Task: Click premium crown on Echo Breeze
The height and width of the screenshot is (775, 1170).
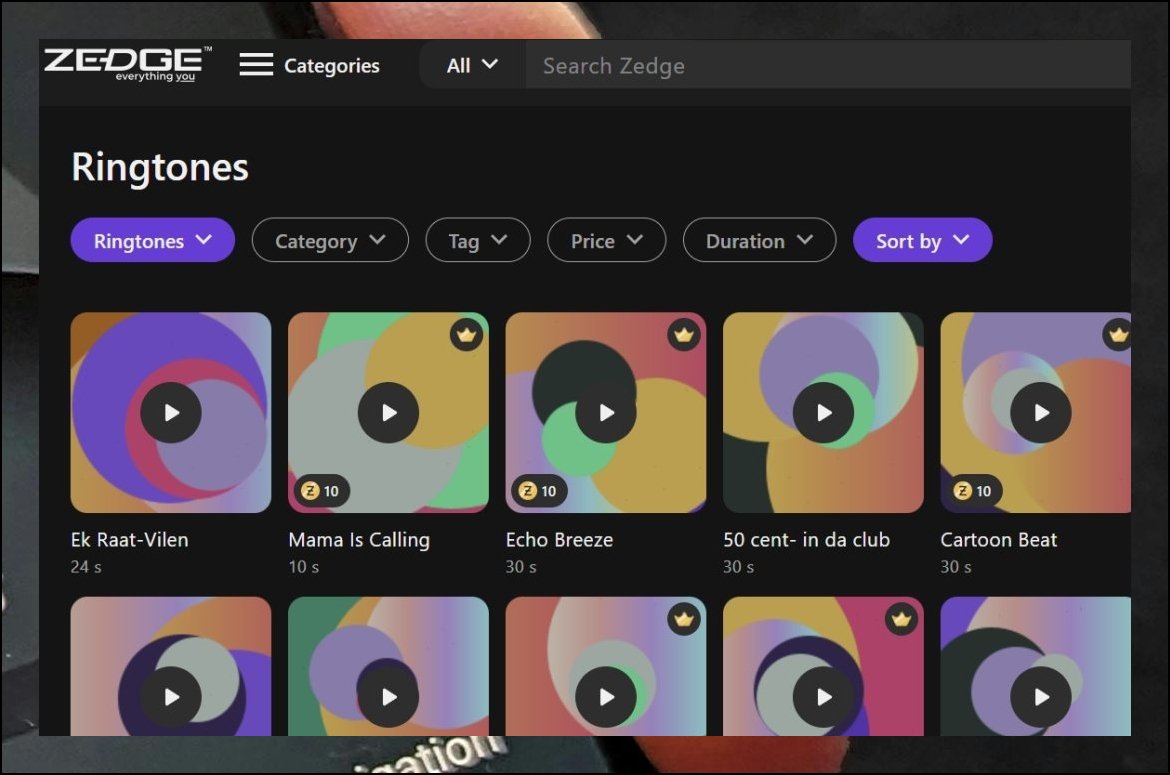Action: [x=683, y=335]
